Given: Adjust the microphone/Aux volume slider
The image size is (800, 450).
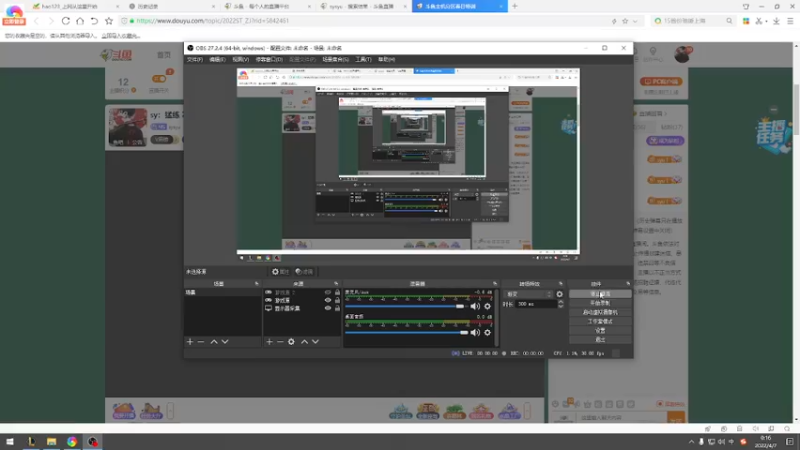Looking at the screenshot, I should tap(460, 306).
